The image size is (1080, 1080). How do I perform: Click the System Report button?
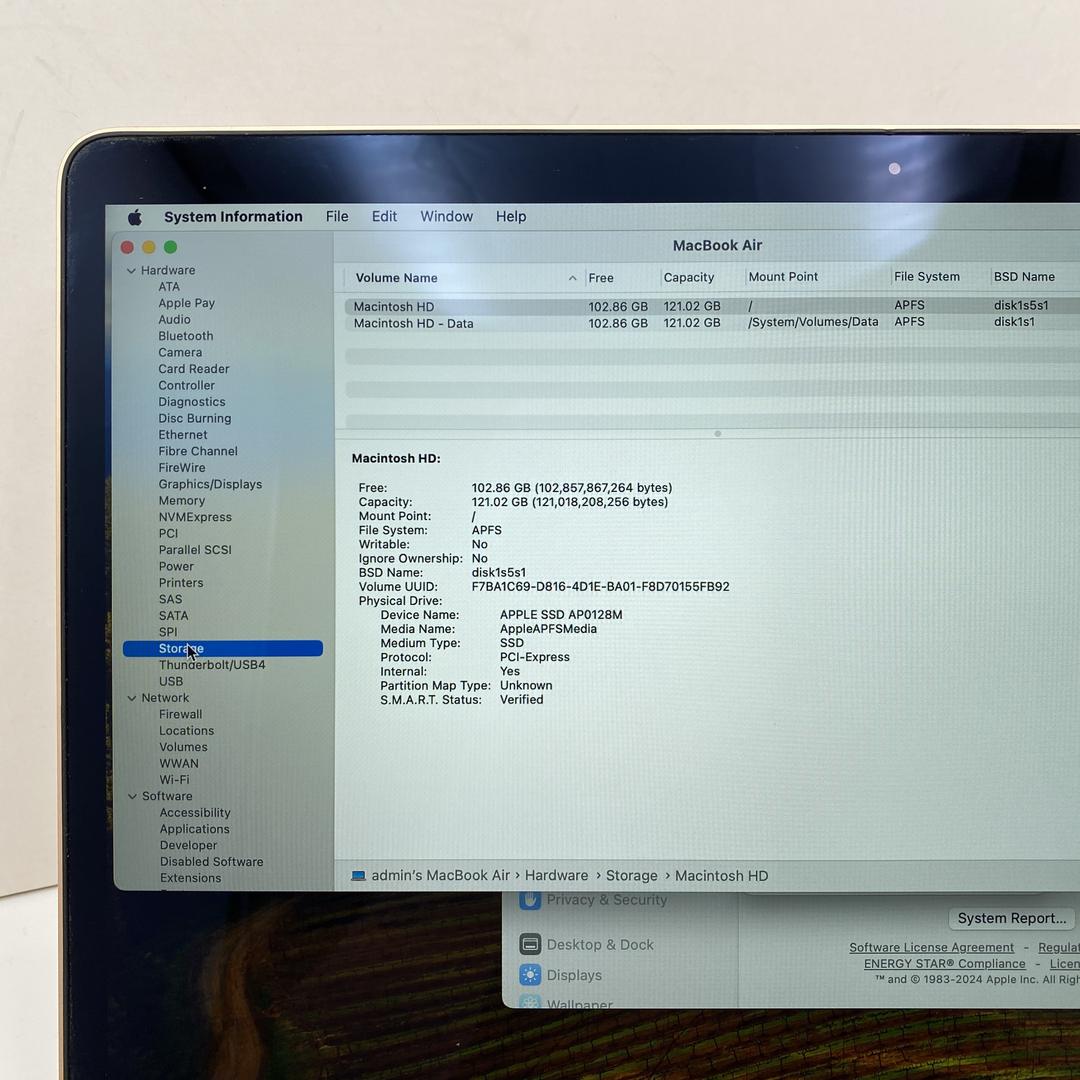tap(1011, 918)
